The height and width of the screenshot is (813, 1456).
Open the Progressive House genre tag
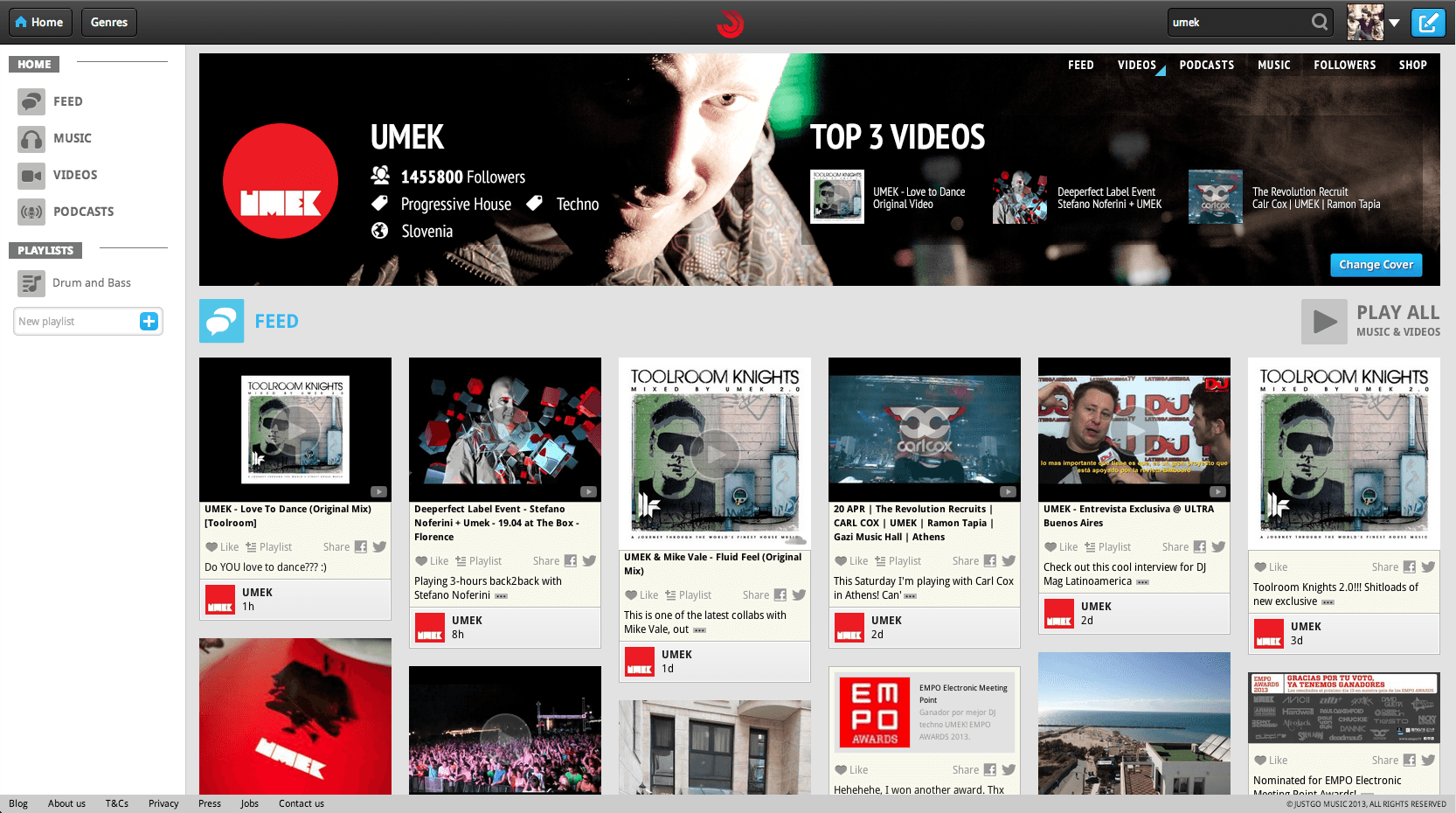(x=456, y=205)
